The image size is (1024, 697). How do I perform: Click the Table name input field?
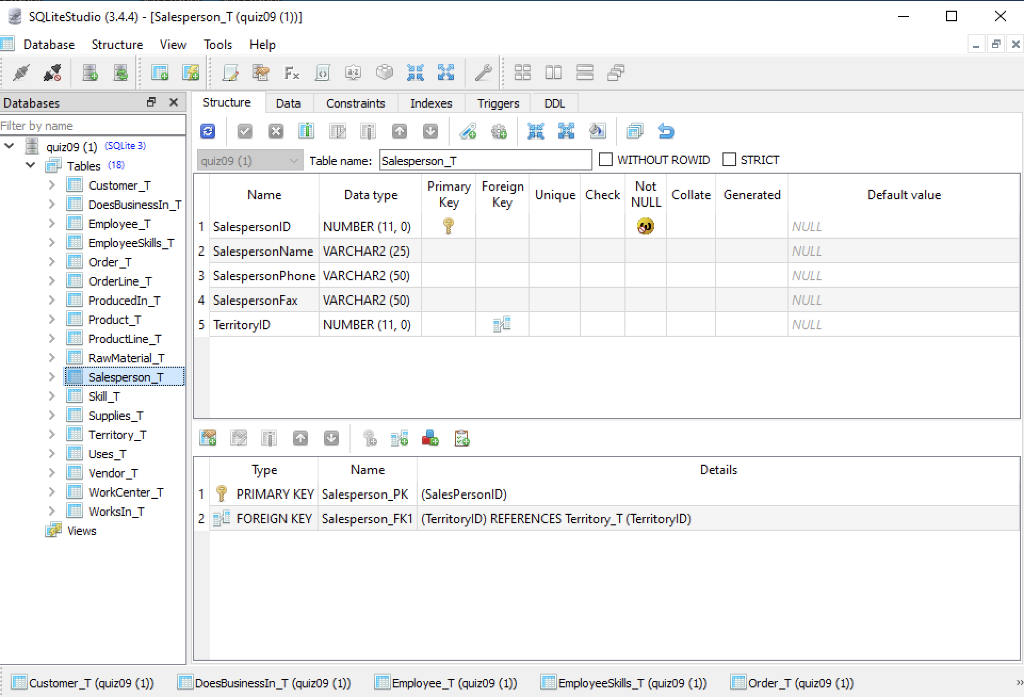(484, 159)
